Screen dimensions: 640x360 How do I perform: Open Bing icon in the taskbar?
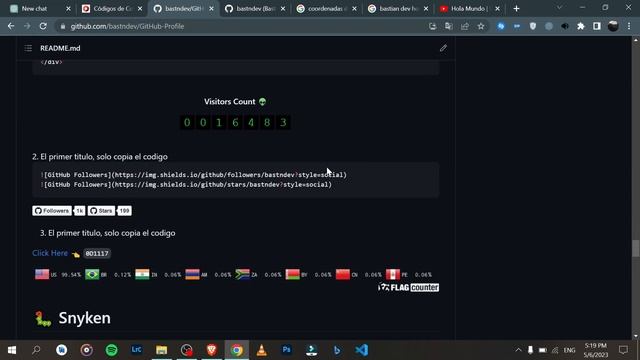(x=337, y=350)
